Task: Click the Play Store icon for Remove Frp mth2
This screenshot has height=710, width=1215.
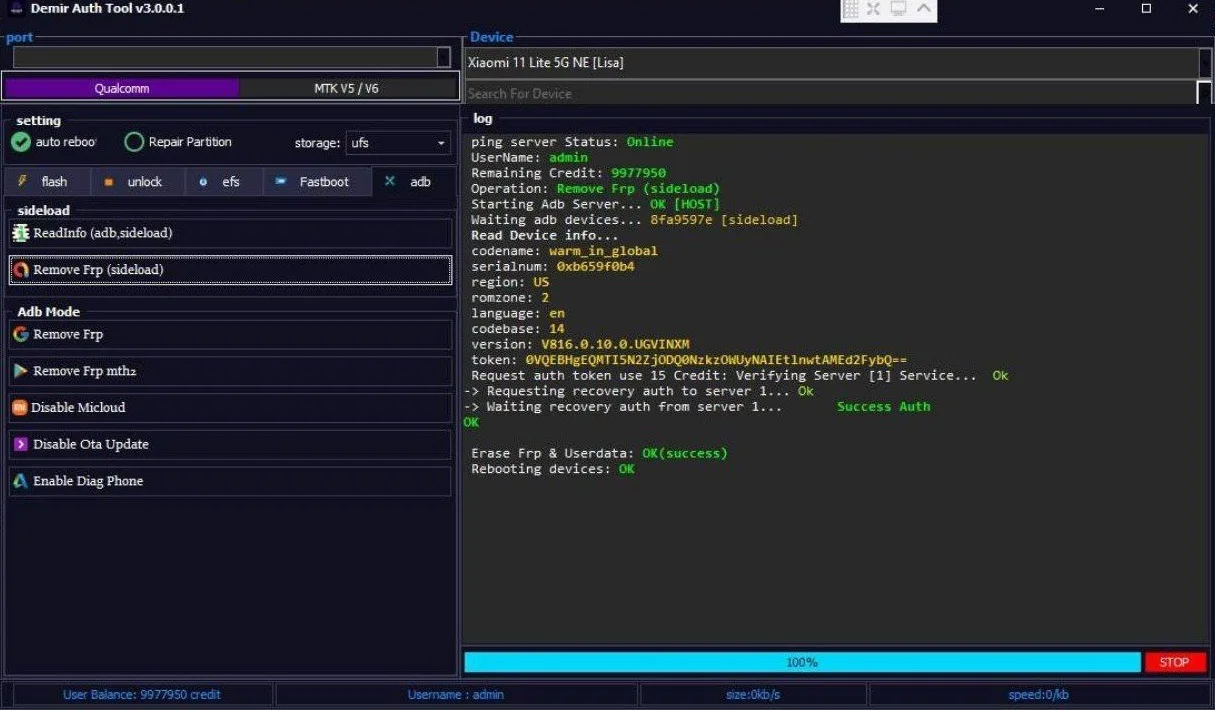Action: [x=21, y=371]
